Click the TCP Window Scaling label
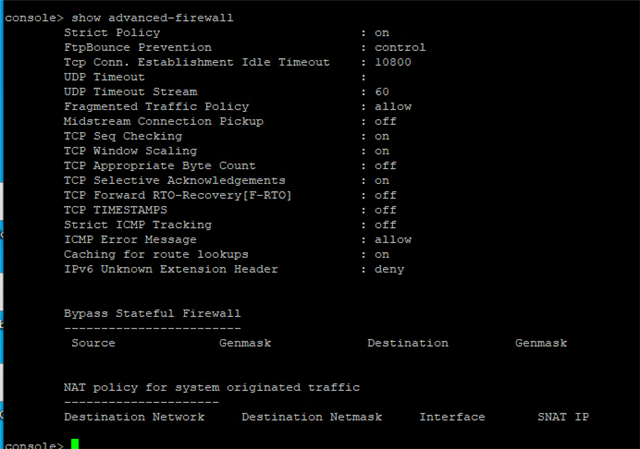640x449 pixels. (x=130, y=151)
